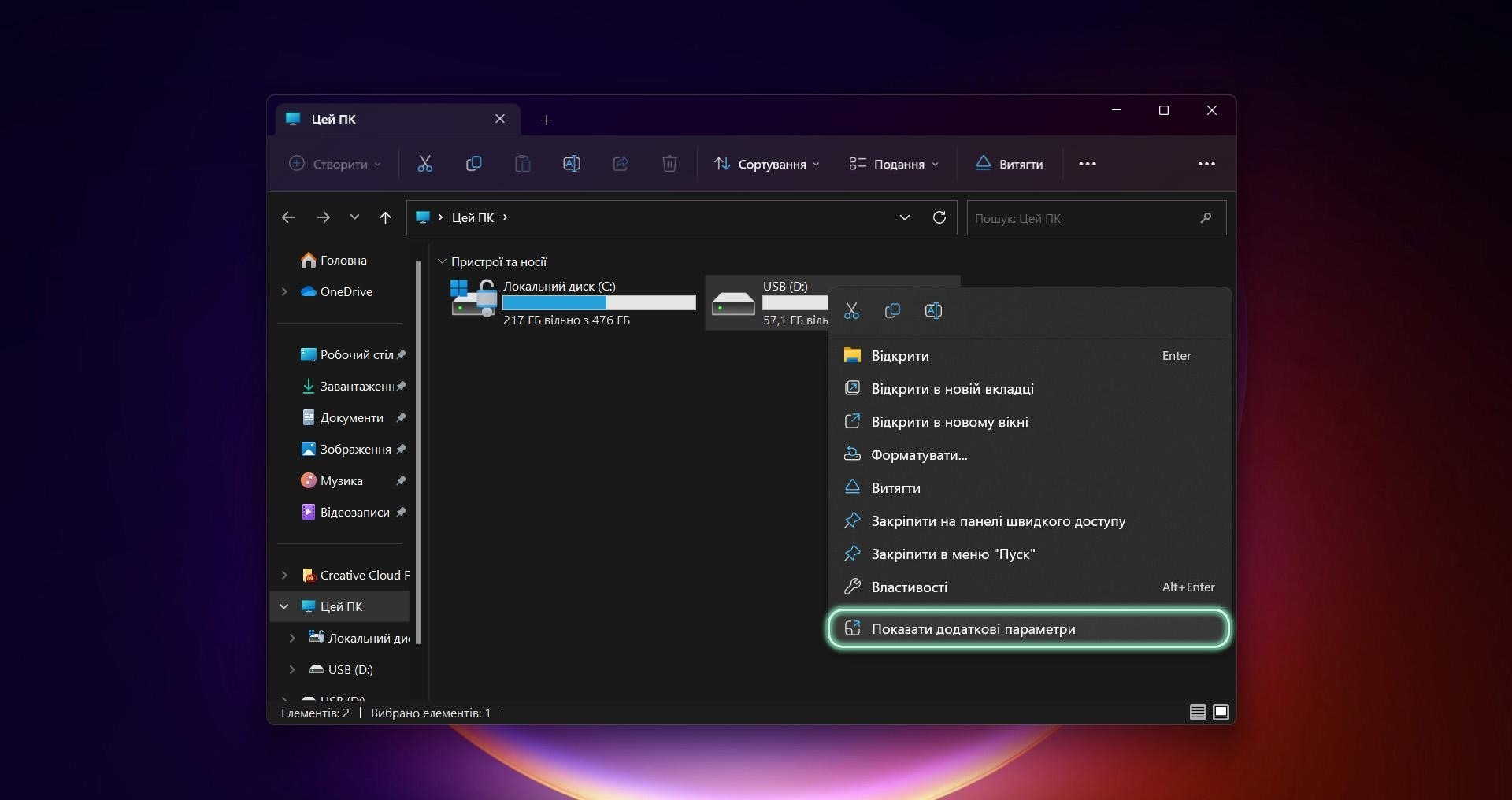Collapse the Пристрої та носії group
1512x800 pixels.
(442, 261)
